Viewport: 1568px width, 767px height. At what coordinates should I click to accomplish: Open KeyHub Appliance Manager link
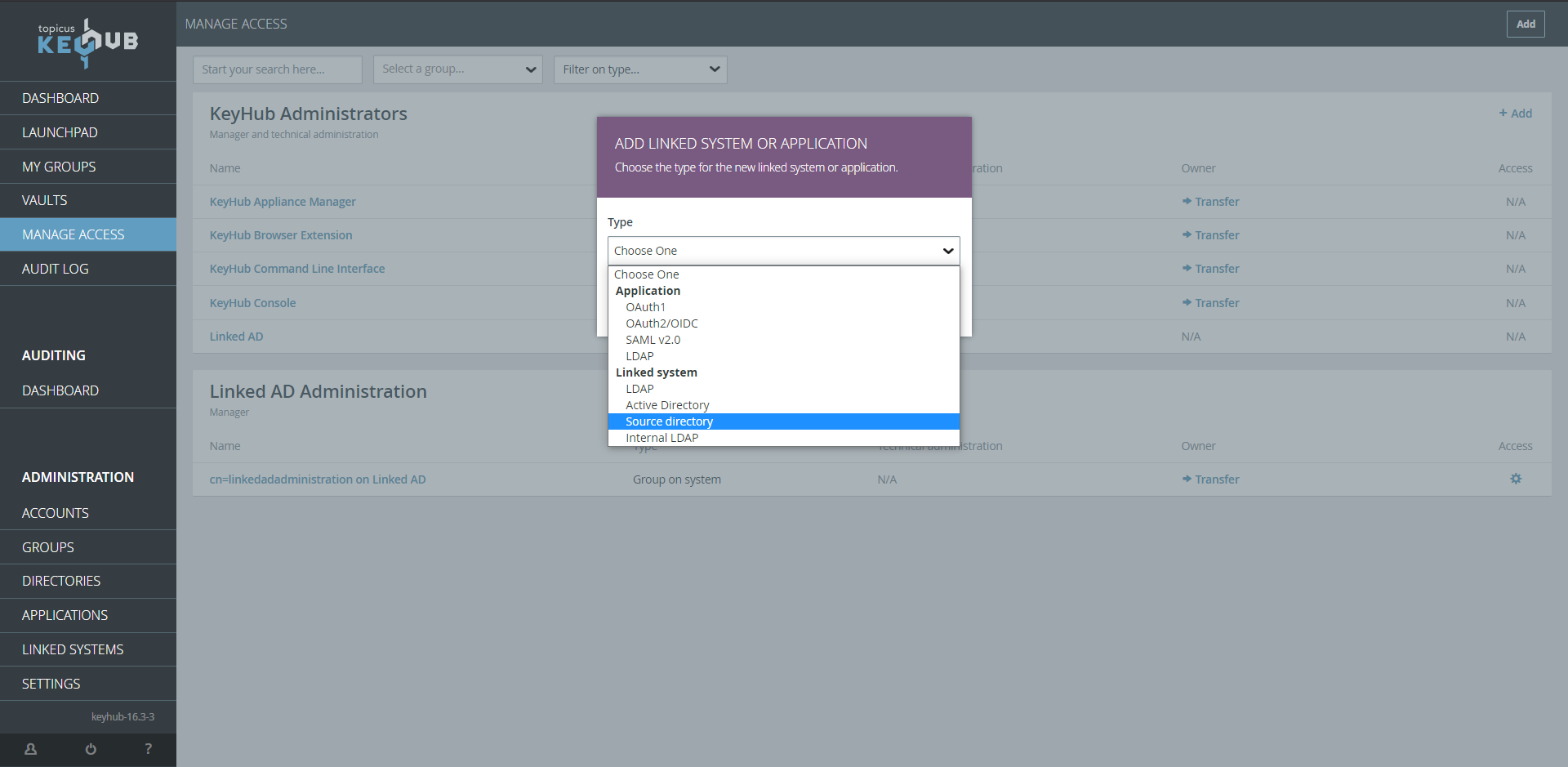tap(283, 202)
